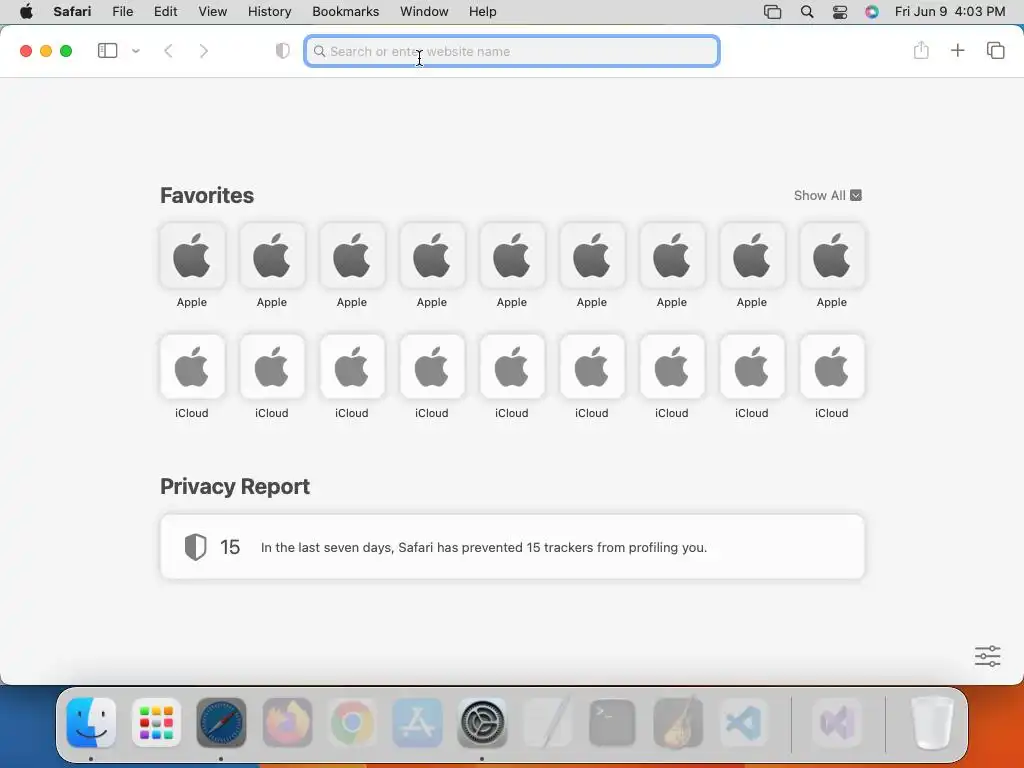Open Control Center in menu bar
Screen dimensions: 1024x768
click(840, 12)
